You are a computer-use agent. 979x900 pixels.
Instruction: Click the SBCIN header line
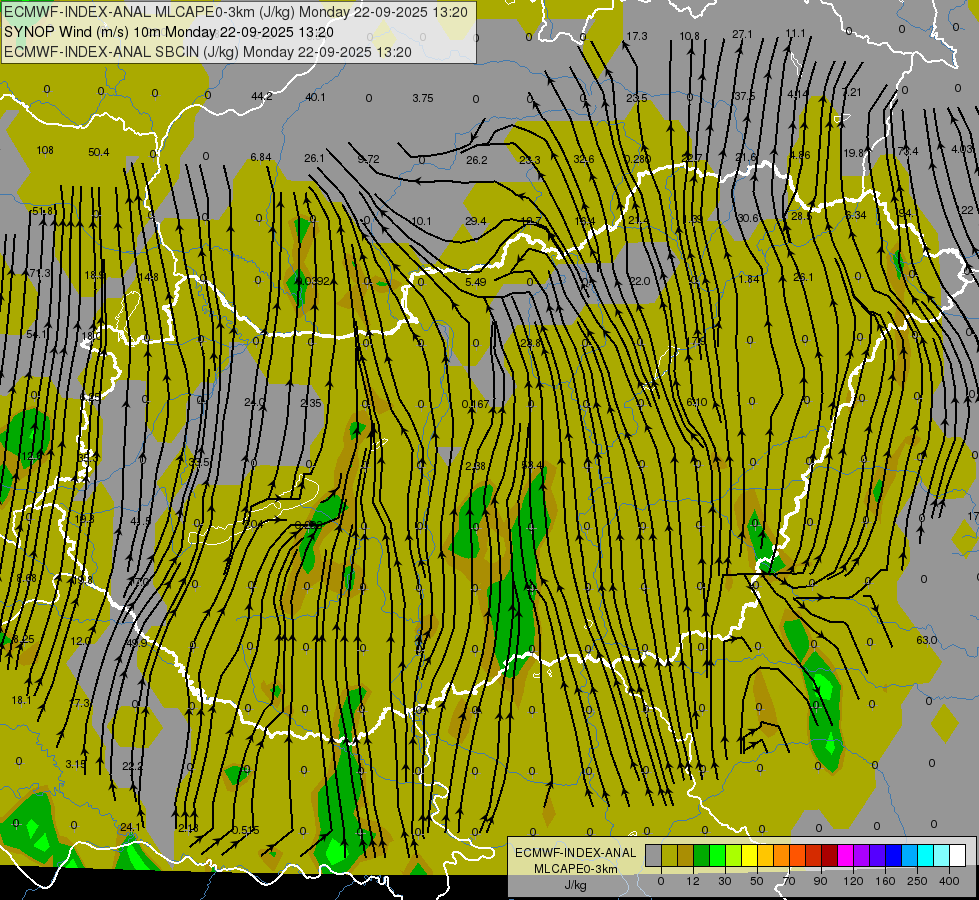pyautogui.click(x=208, y=52)
